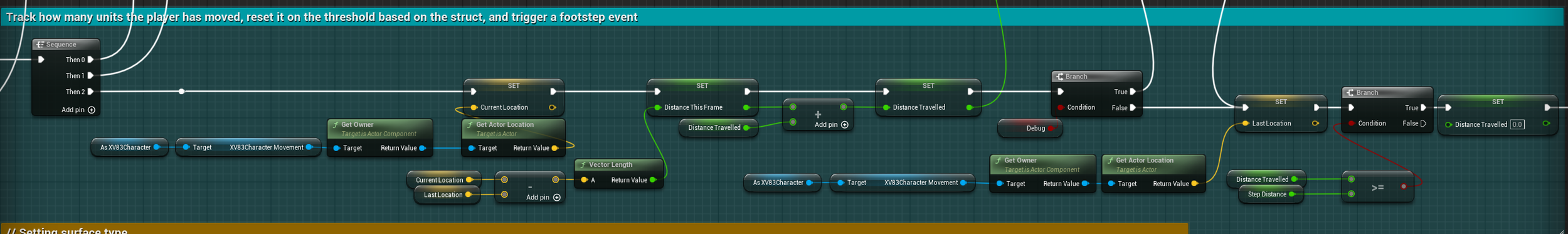Select XV83Character Movement getter near right Get Owner

pyautogui.click(x=902, y=183)
